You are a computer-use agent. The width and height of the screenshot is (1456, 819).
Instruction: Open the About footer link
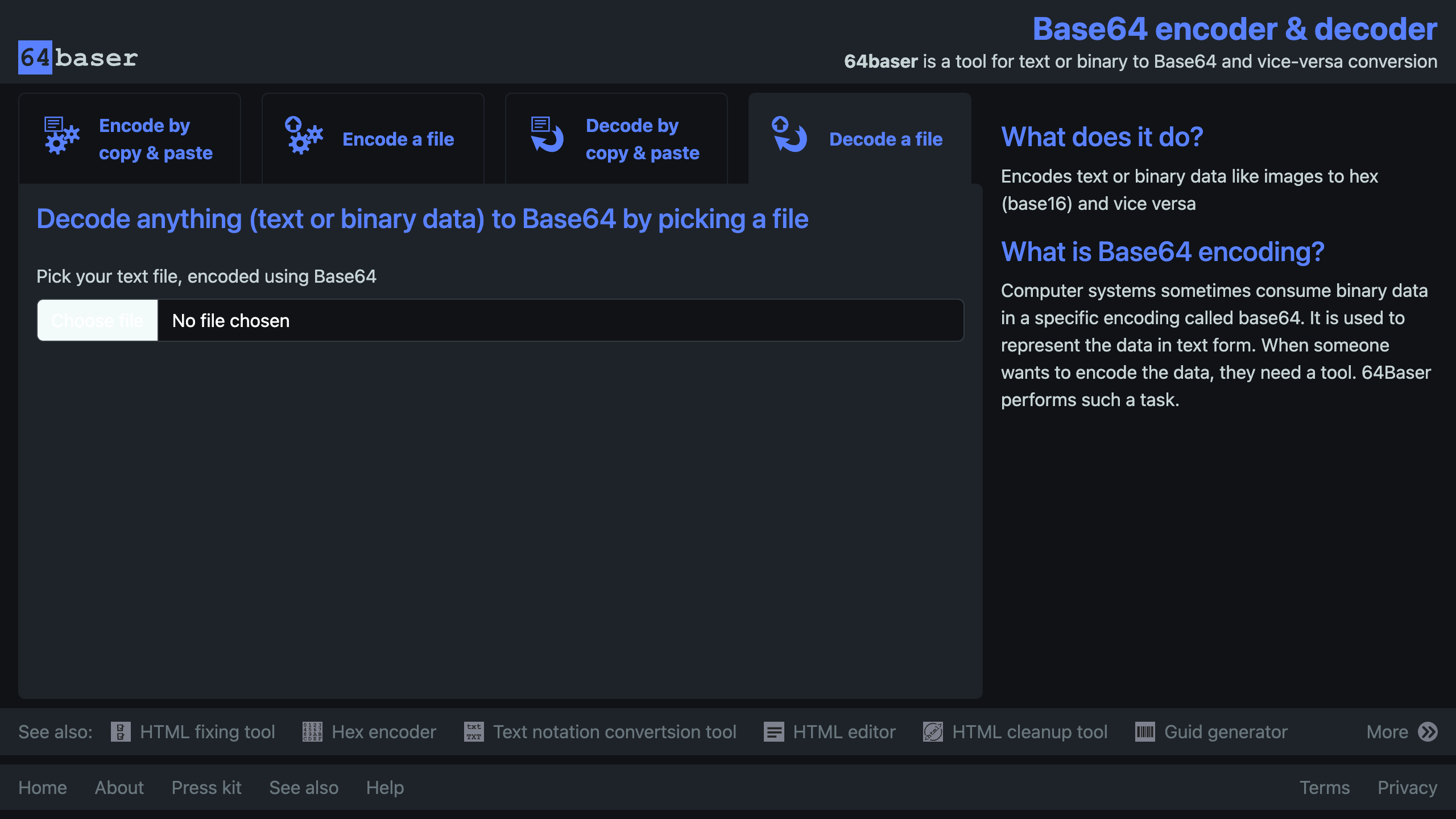119,788
